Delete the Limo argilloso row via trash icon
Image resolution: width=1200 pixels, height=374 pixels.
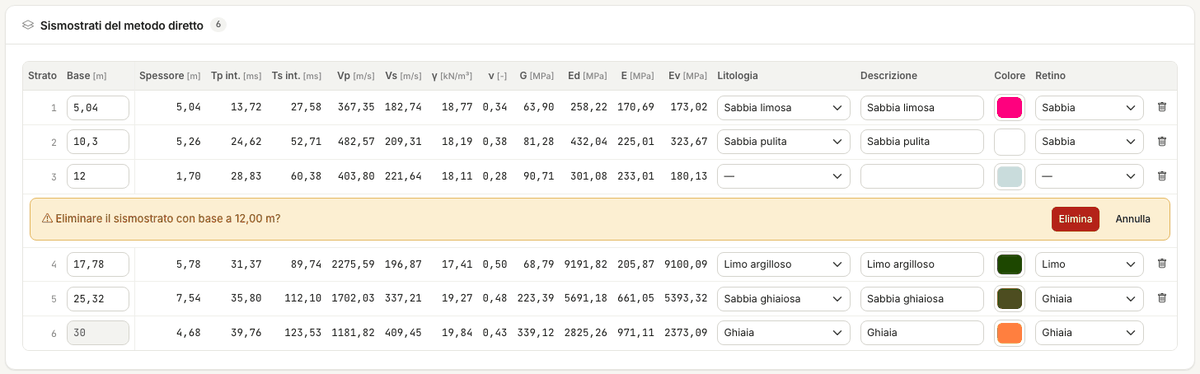click(x=1161, y=264)
